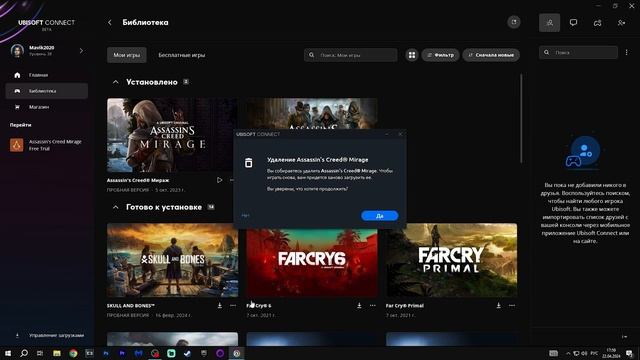Click the magnifier icon in Мои игры search

311,55
